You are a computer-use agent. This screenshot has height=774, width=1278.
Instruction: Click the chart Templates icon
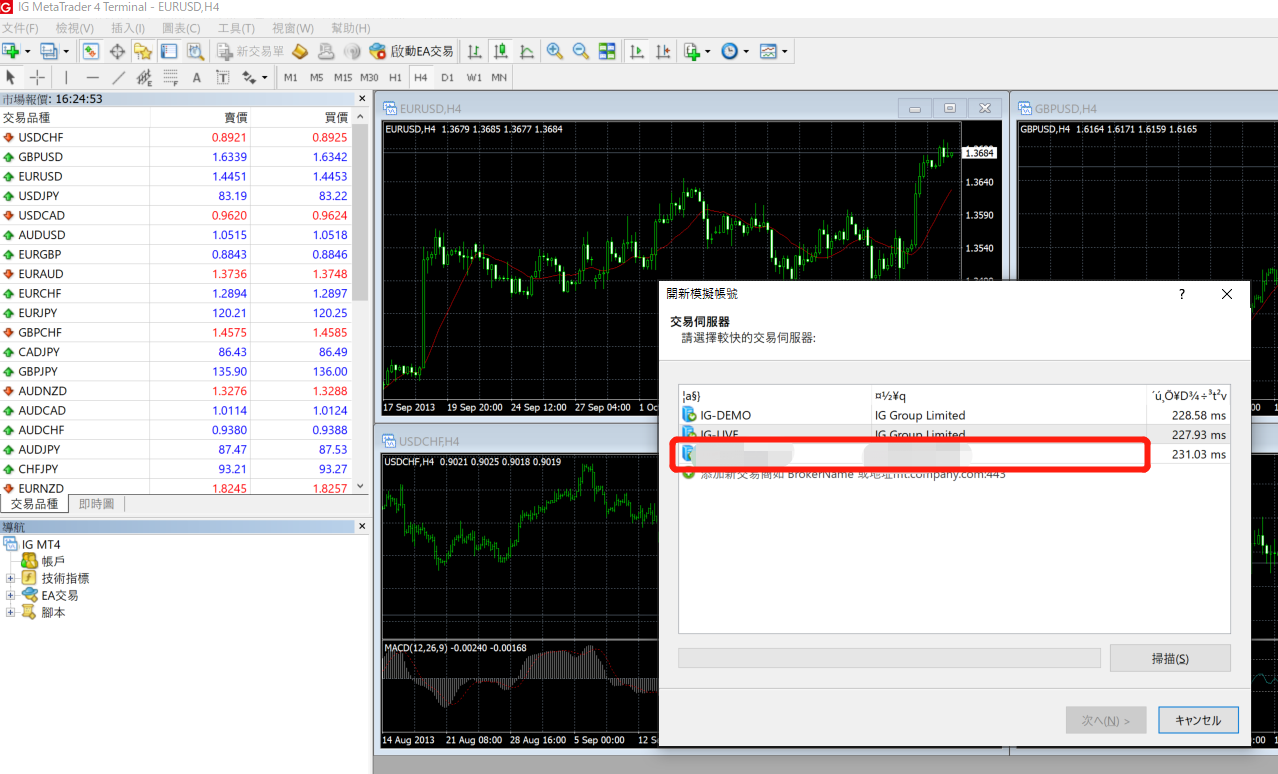(x=768, y=51)
